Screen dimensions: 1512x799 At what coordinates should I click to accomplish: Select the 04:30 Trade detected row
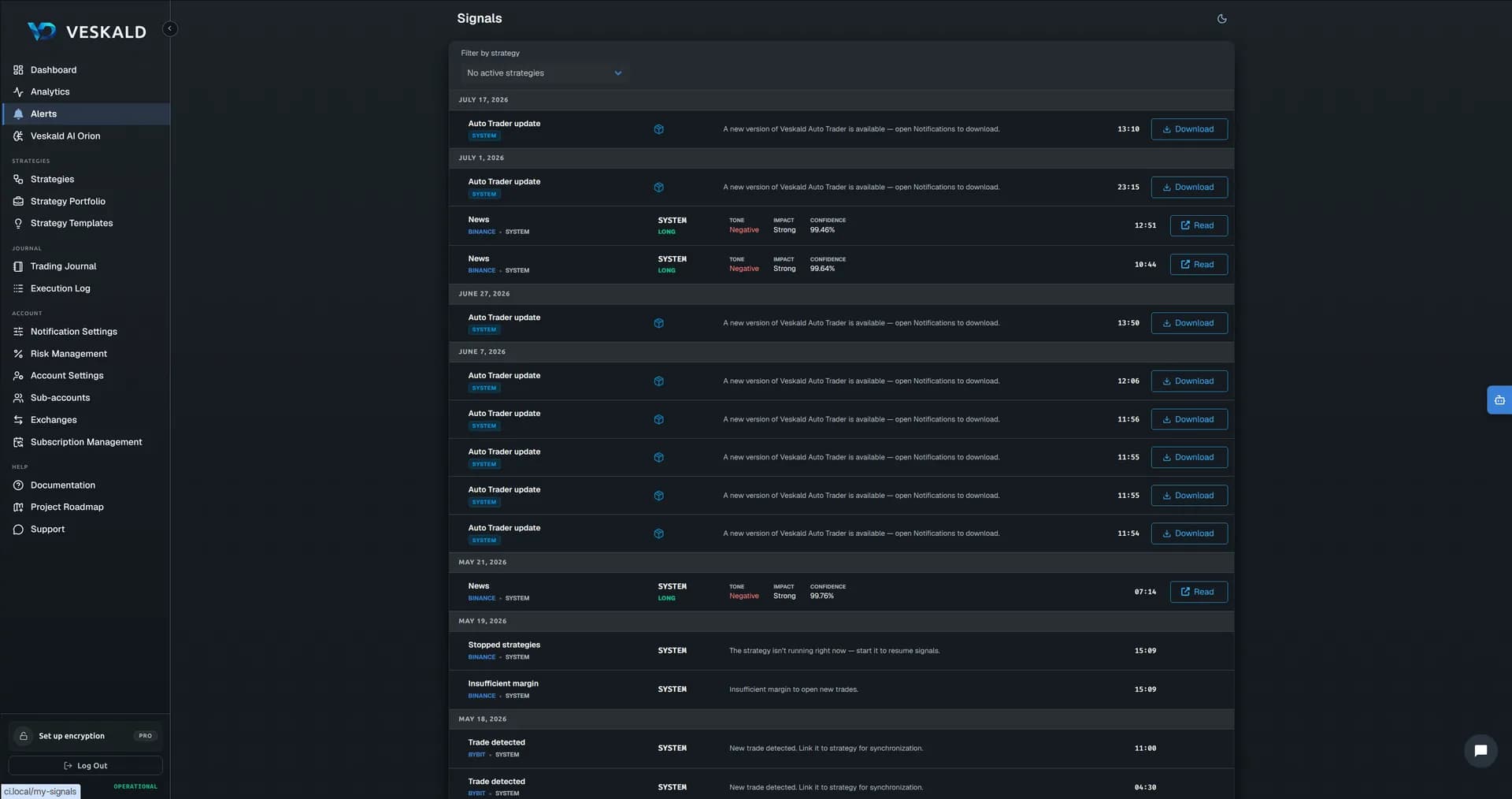[x=841, y=785]
